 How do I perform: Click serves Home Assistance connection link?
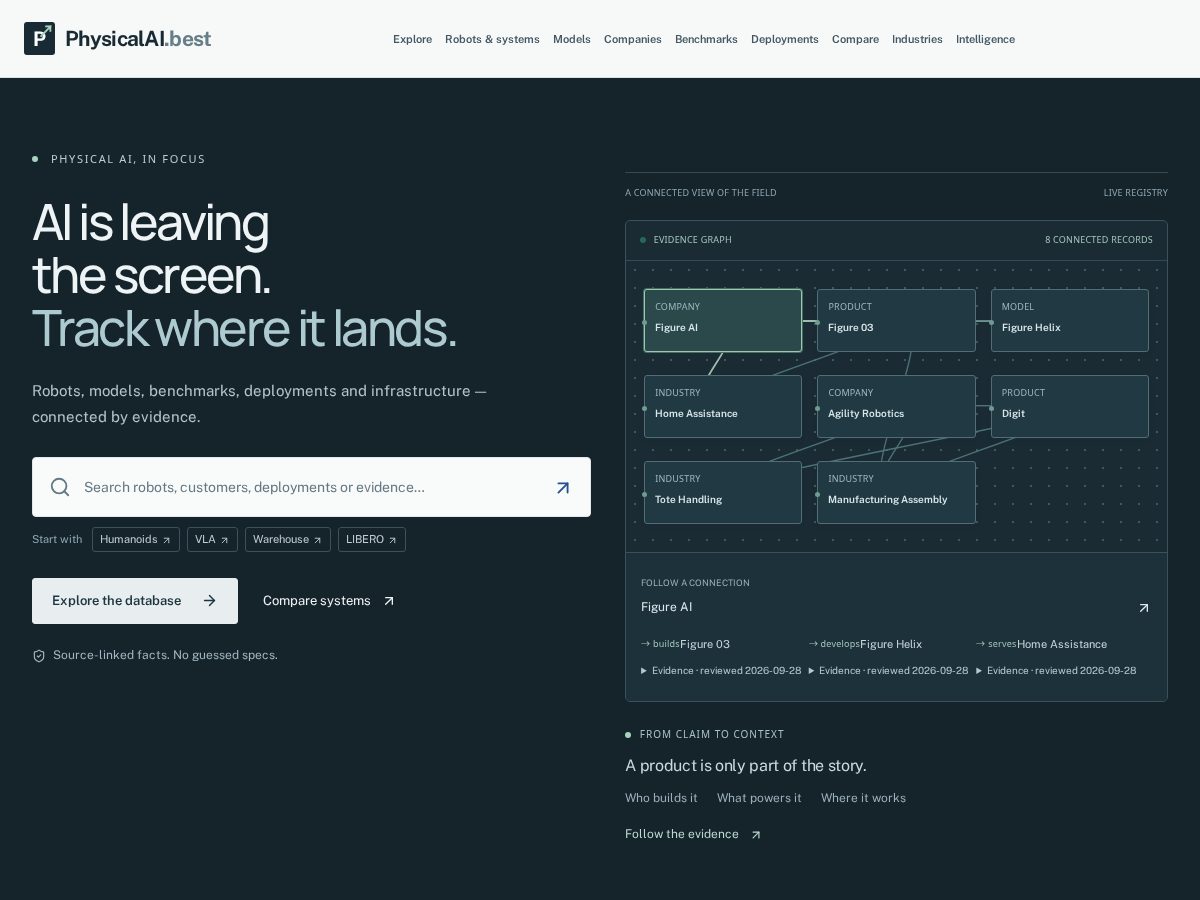click(x=1042, y=644)
